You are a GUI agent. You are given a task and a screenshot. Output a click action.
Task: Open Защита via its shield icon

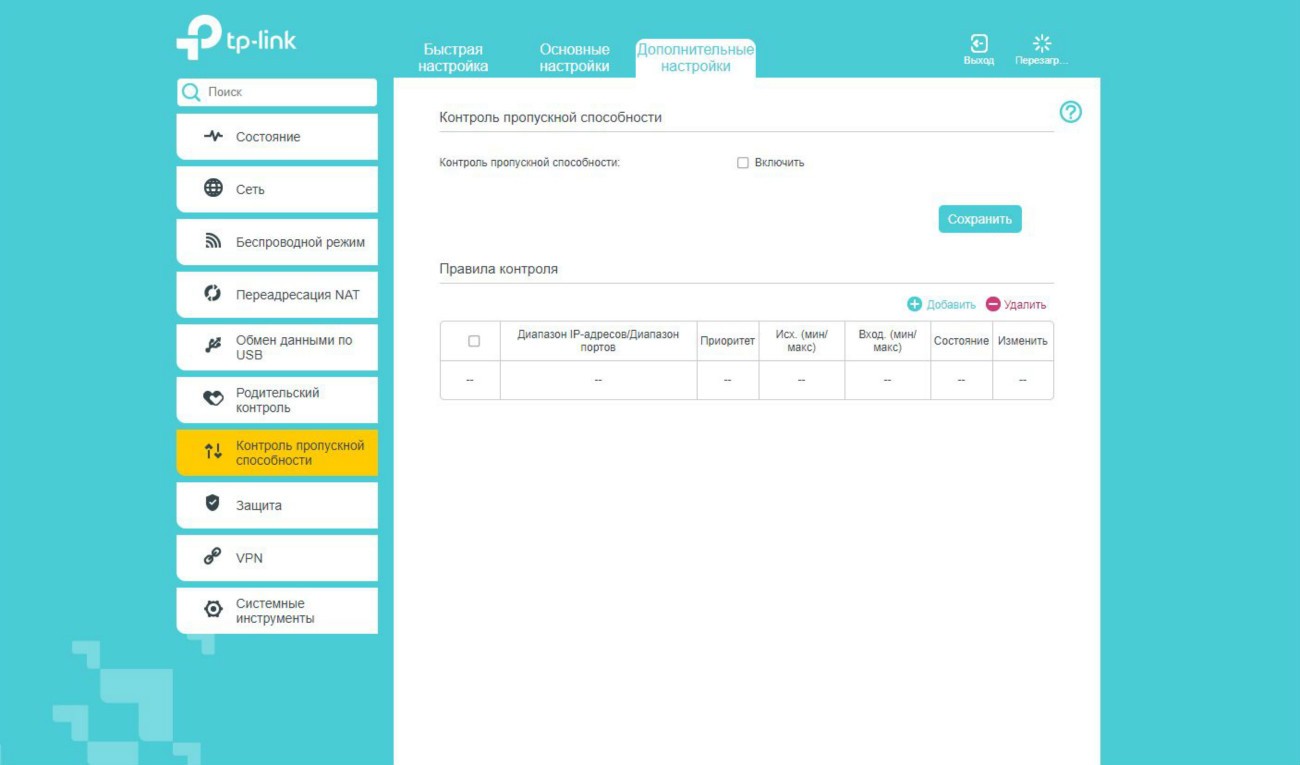click(x=213, y=504)
